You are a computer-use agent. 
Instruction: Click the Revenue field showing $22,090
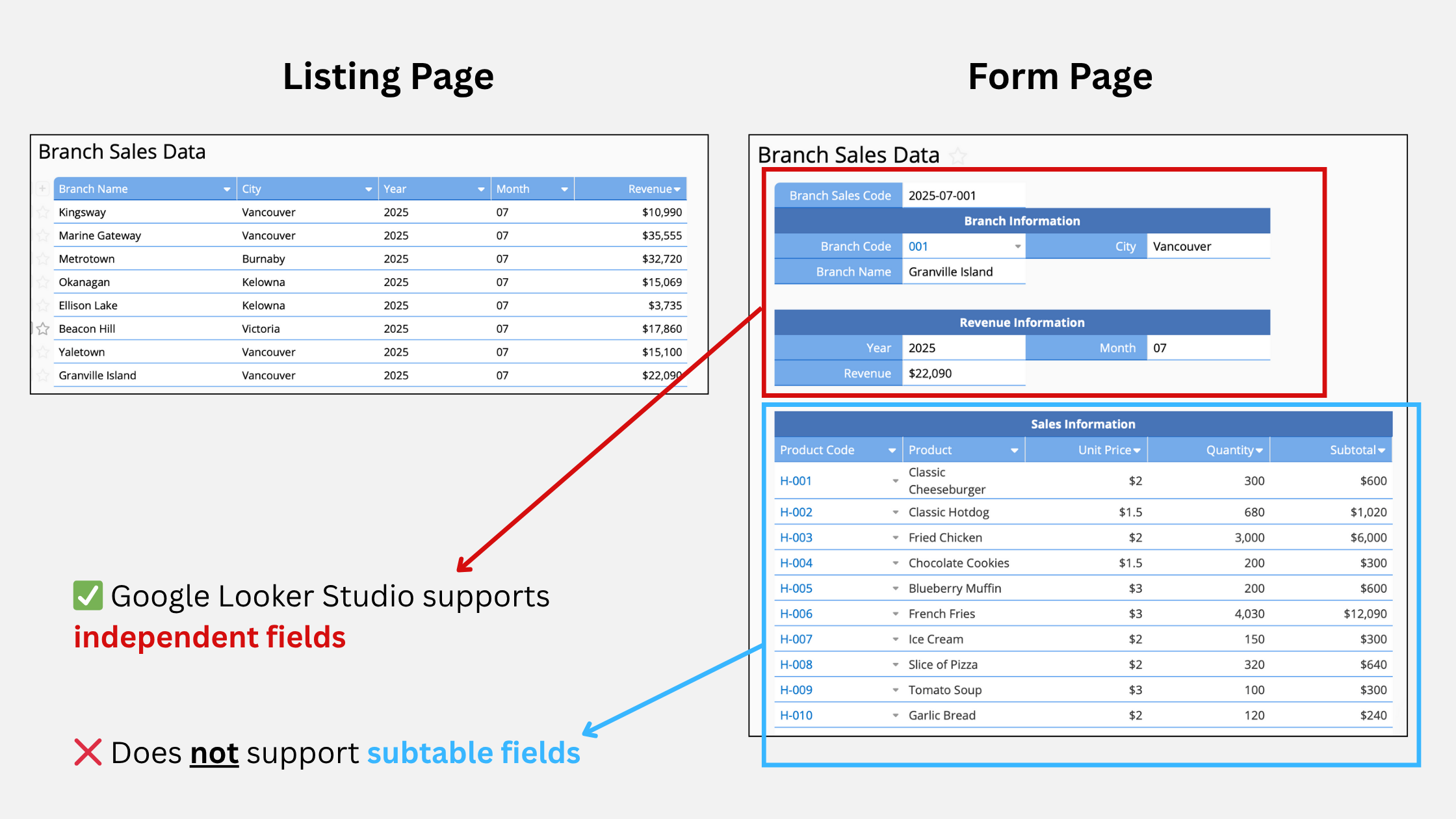tap(964, 373)
